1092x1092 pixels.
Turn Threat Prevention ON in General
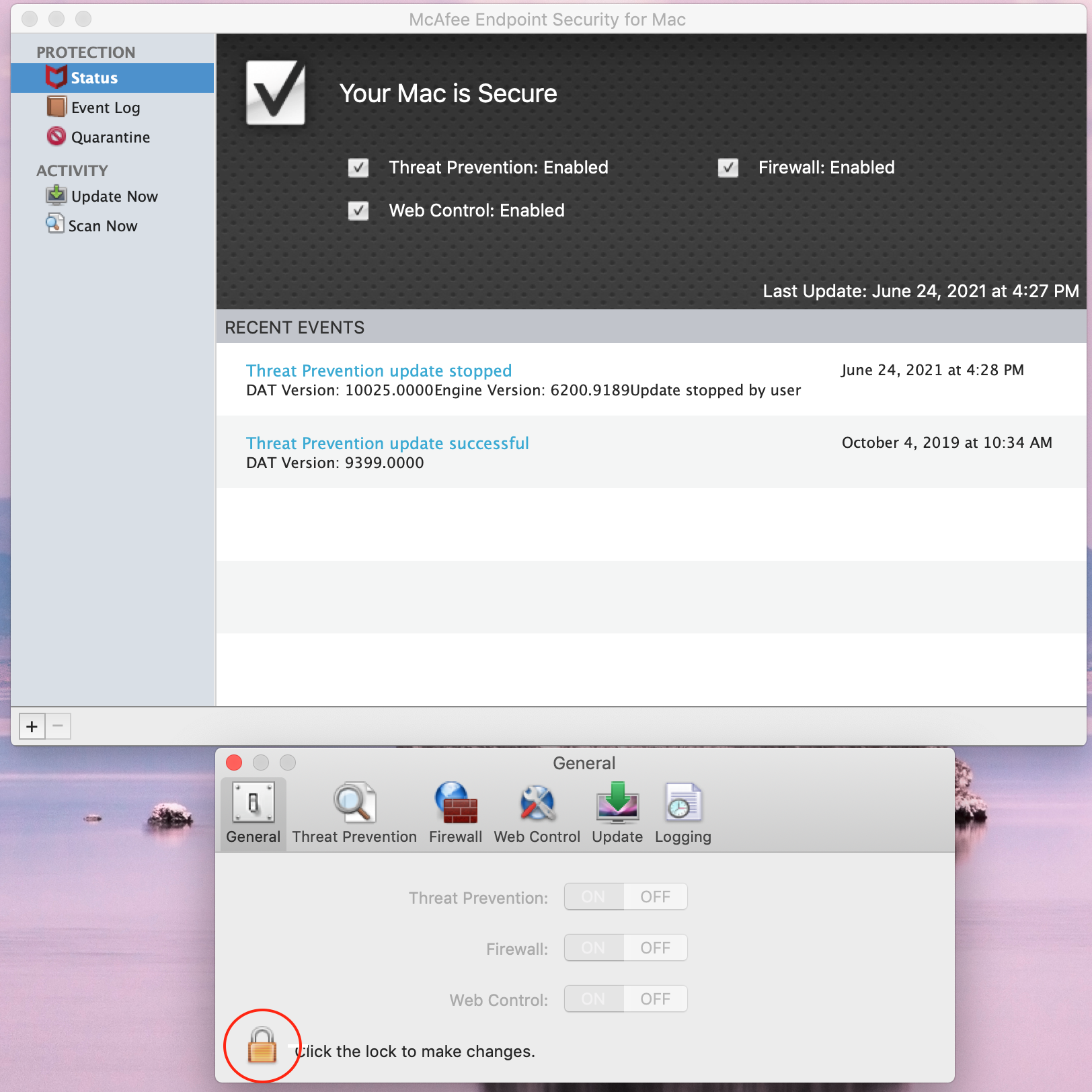coord(594,896)
